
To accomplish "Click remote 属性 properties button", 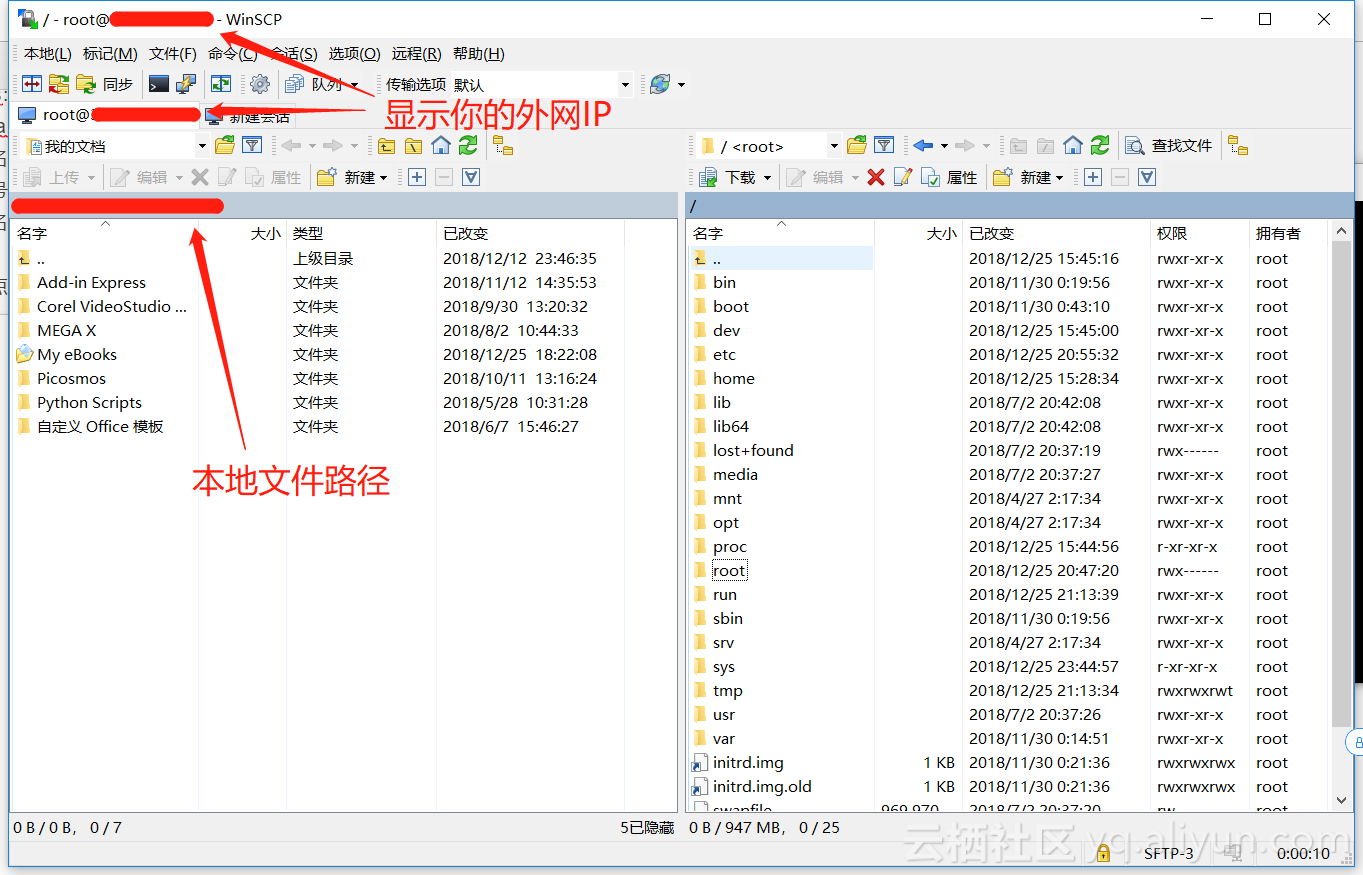I will pyautogui.click(x=950, y=177).
